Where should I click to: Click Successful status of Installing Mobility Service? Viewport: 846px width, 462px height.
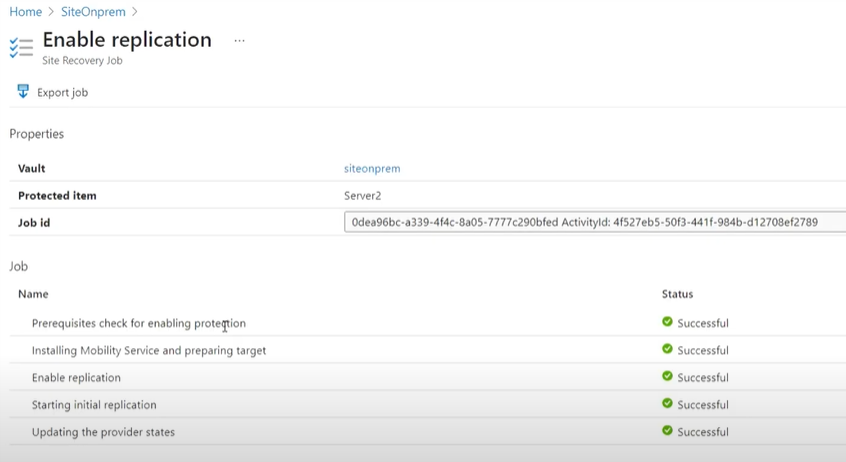click(703, 350)
